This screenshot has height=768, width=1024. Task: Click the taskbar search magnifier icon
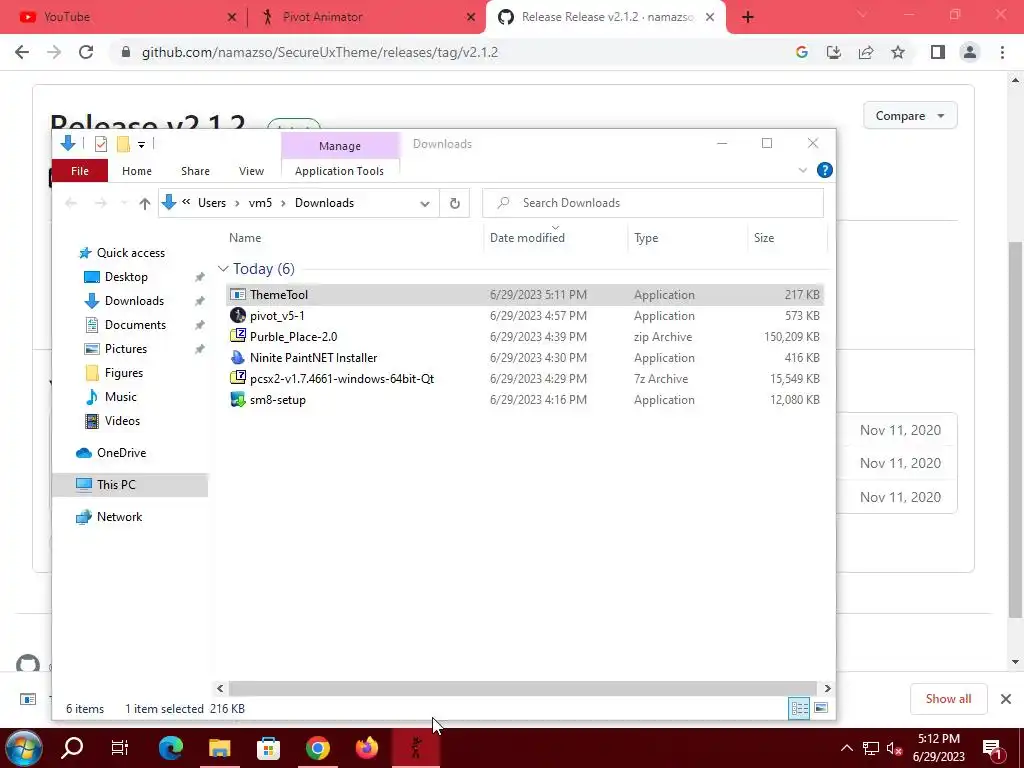72,748
